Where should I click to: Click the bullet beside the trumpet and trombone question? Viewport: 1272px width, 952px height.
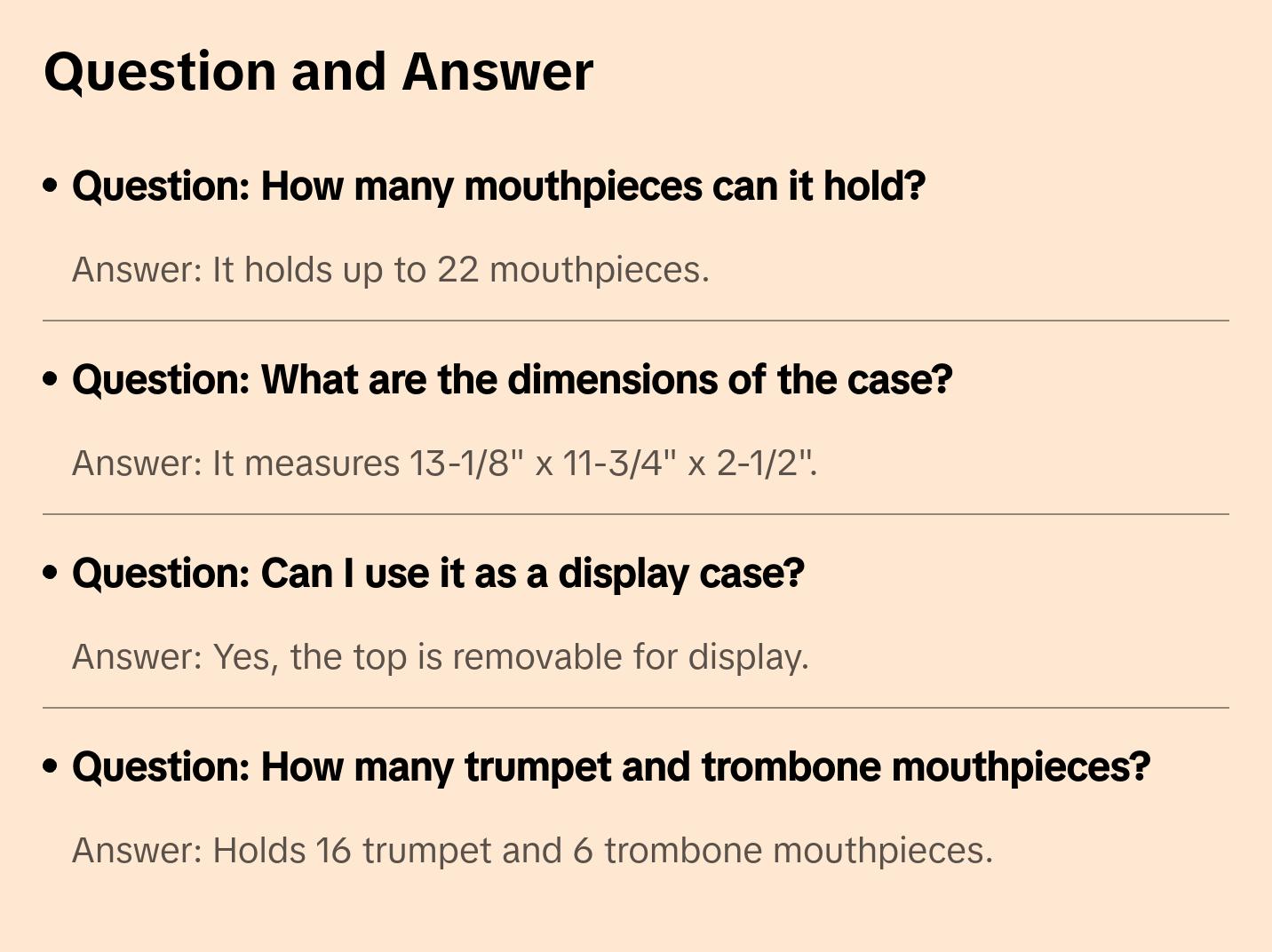tap(51, 766)
